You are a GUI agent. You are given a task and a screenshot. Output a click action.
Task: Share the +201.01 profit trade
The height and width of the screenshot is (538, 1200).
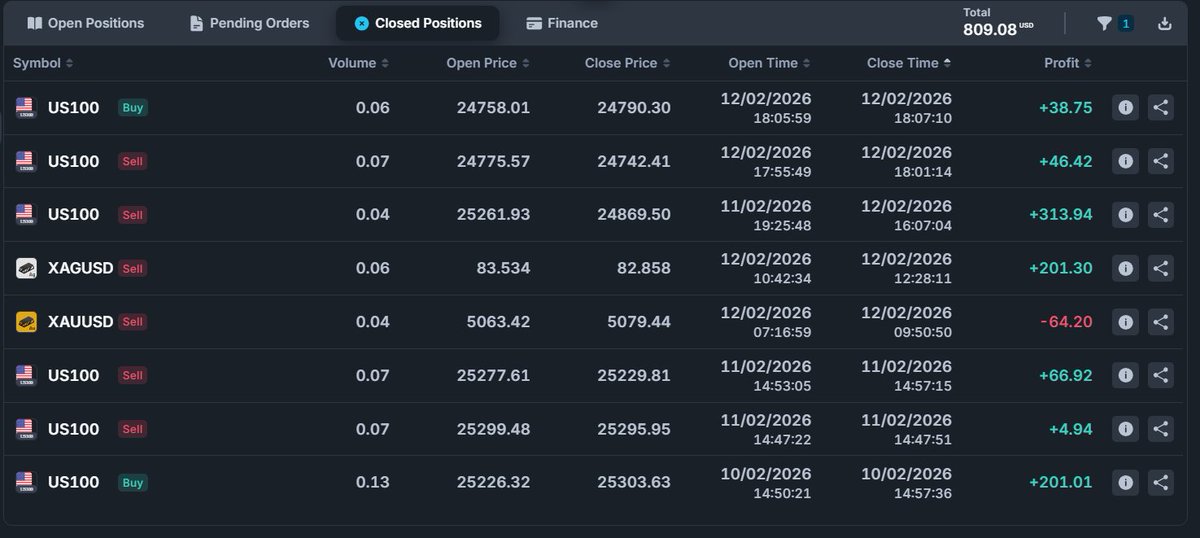[1160, 482]
